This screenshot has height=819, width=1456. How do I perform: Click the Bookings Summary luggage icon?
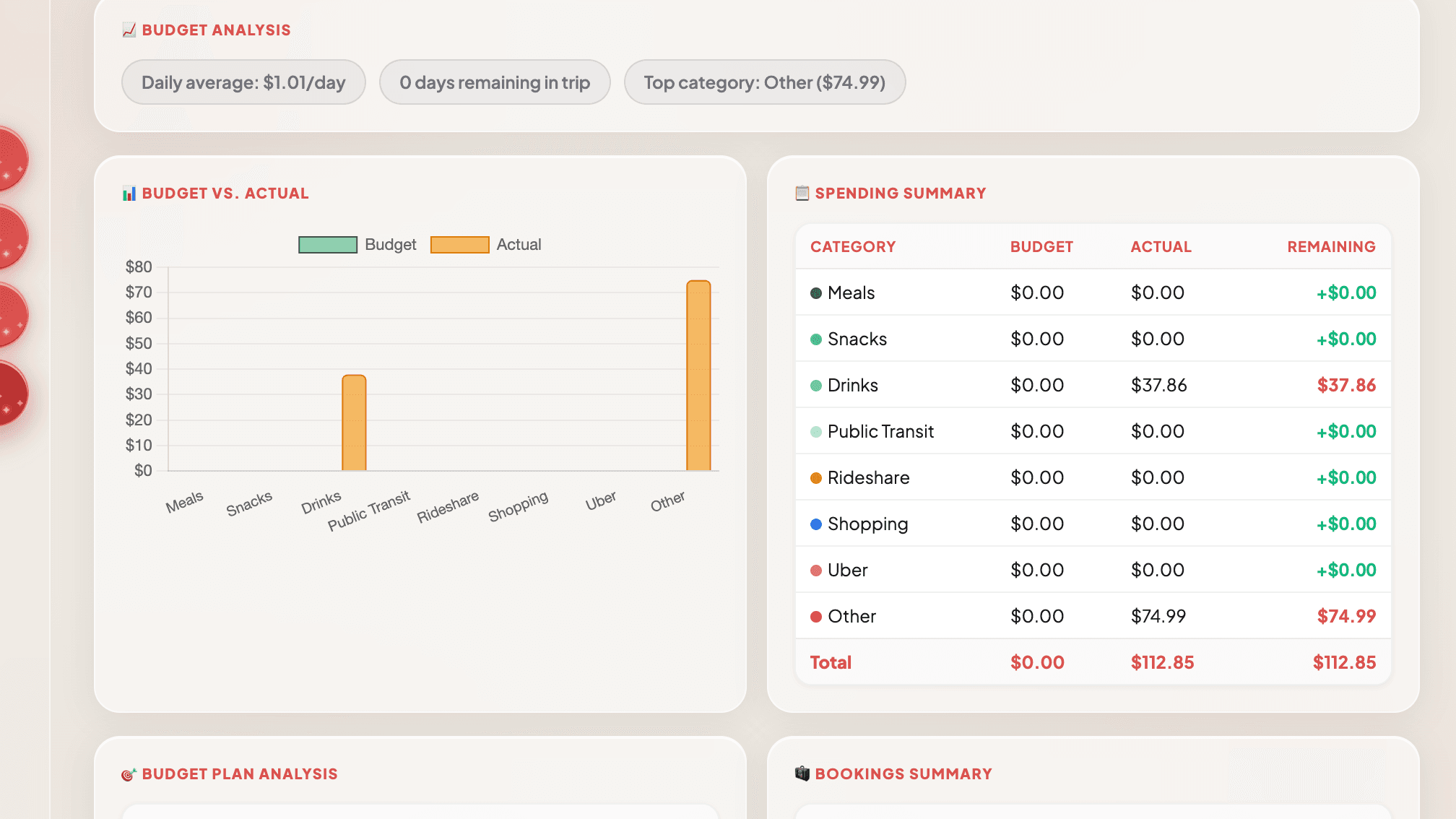click(x=802, y=773)
